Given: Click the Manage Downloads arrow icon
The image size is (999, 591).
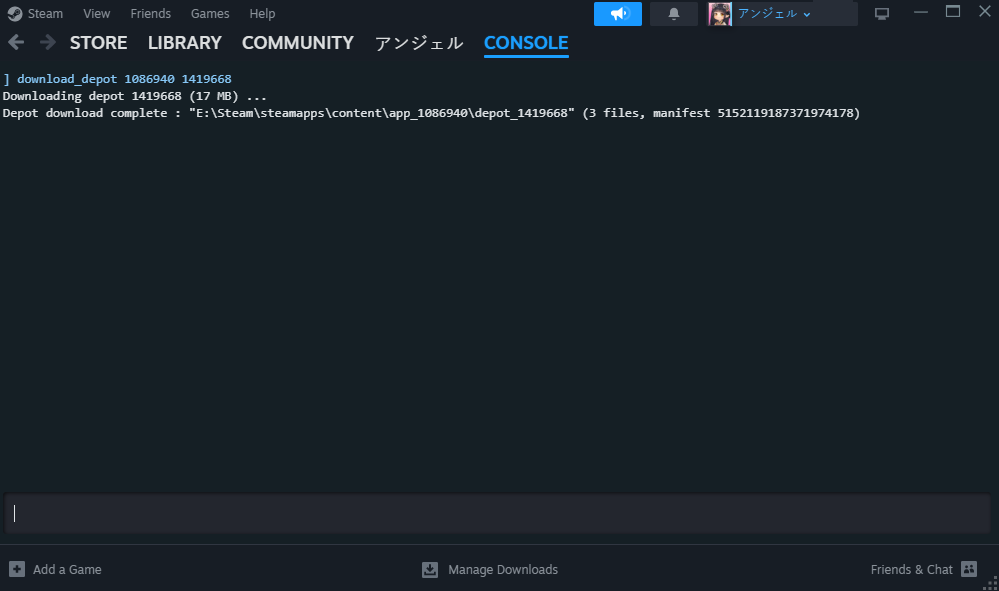Looking at the screenshot, I should click(x=430, y=569).
